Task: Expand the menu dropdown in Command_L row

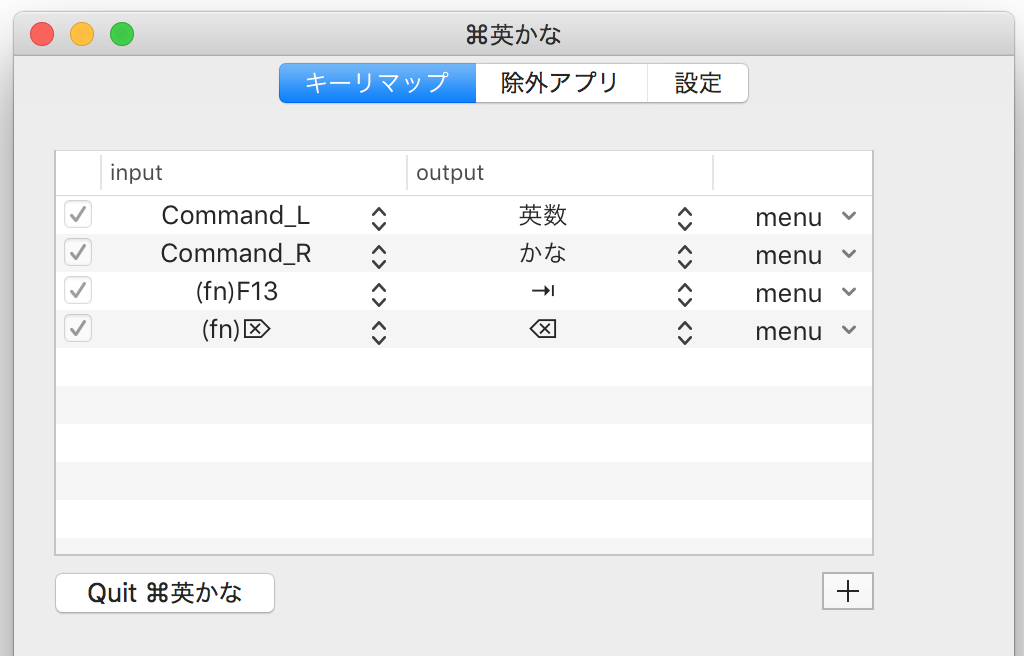Action: [x=849, y=216]
